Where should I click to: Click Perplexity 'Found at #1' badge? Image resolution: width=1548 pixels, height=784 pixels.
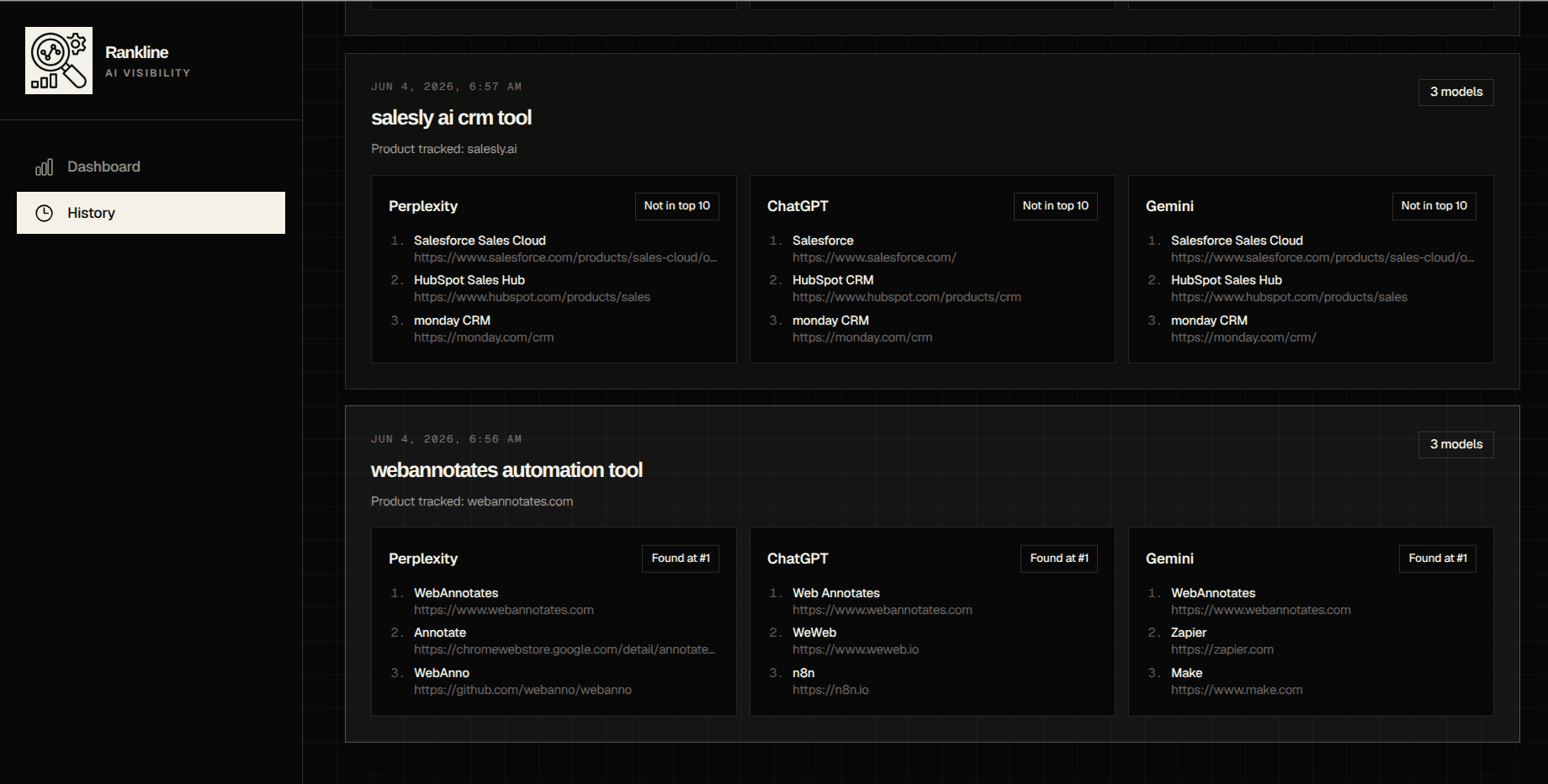(680, 559)
